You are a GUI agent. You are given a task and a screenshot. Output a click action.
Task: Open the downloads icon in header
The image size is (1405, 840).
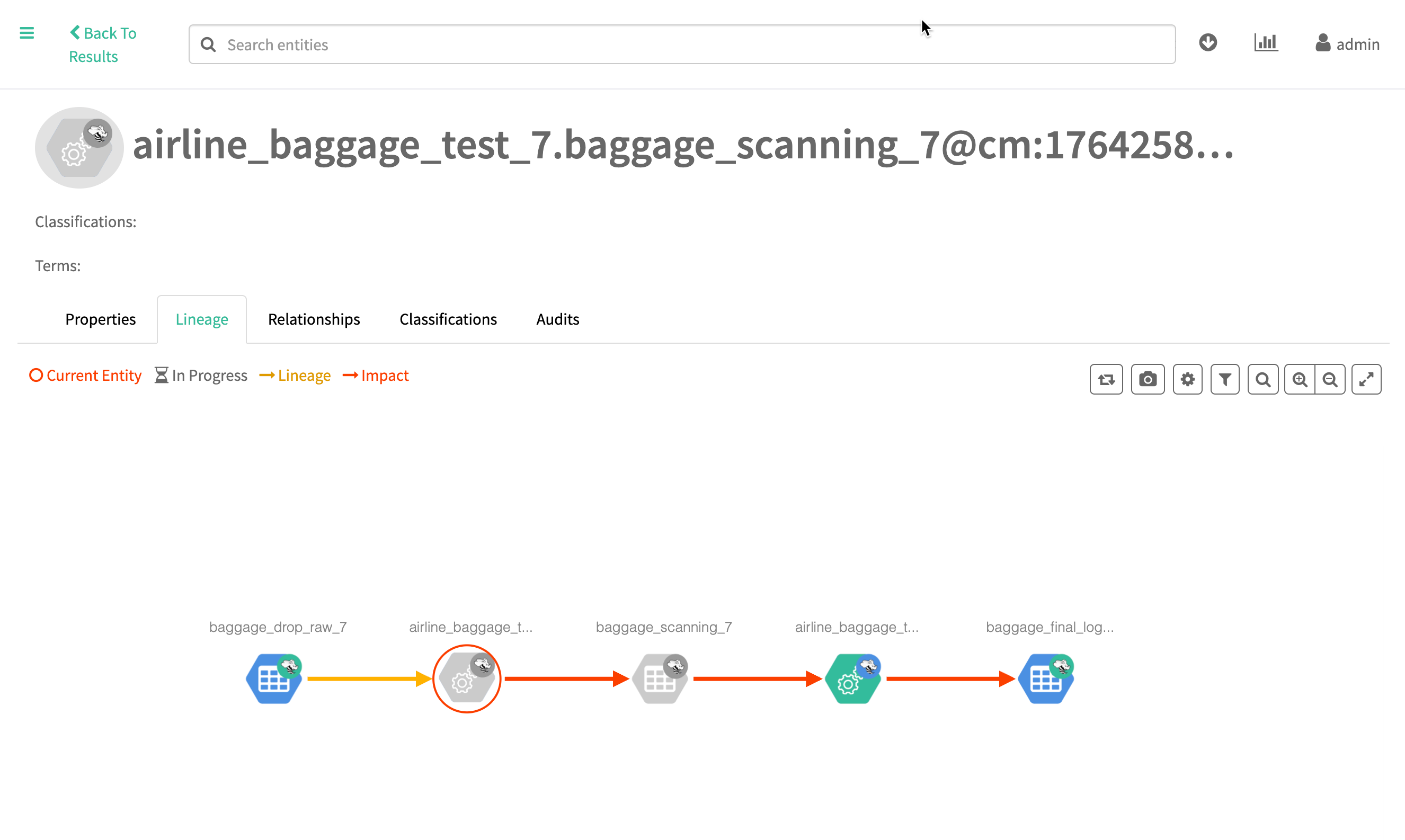(1207, 43)
